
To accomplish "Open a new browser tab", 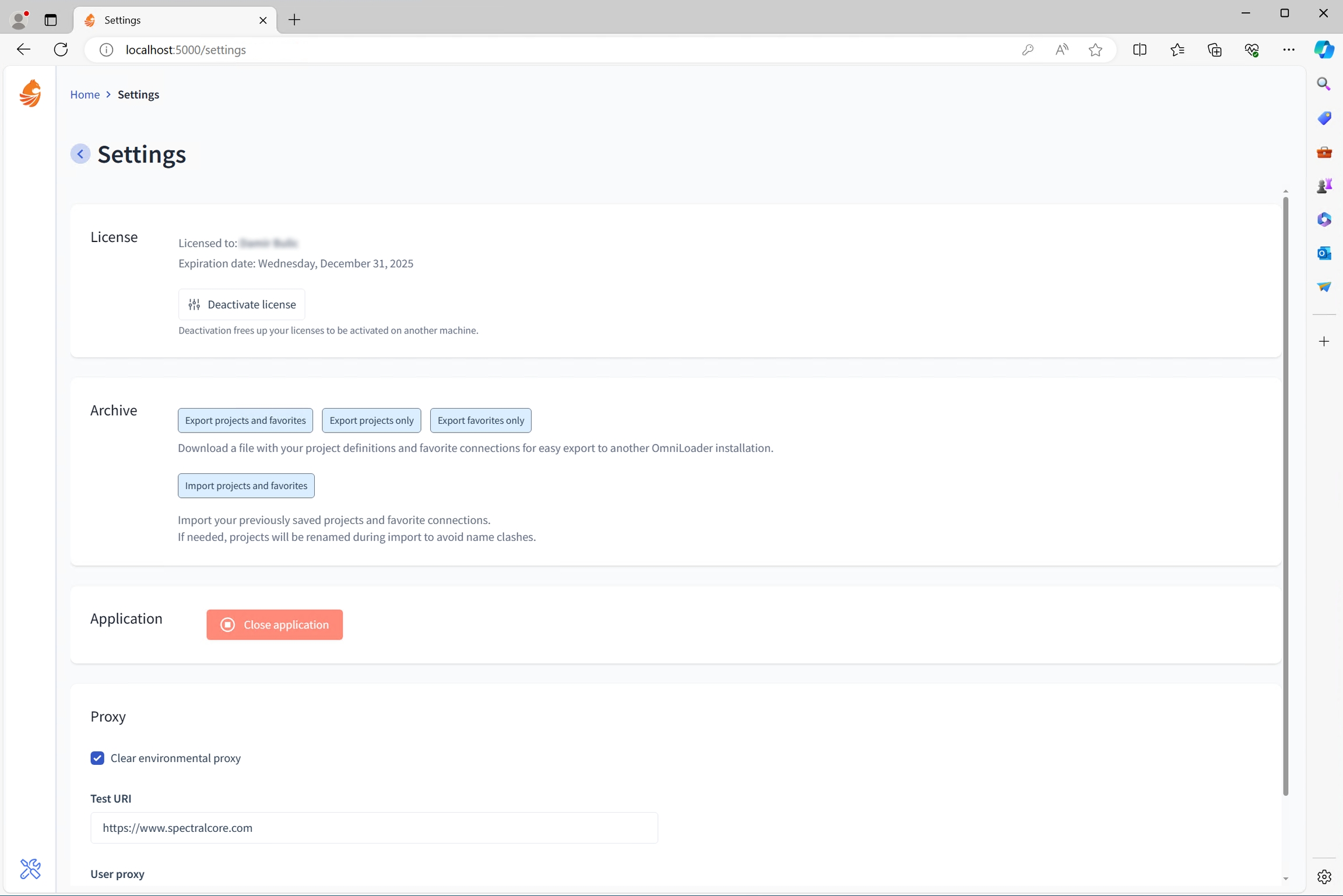I will coord(294,20).
